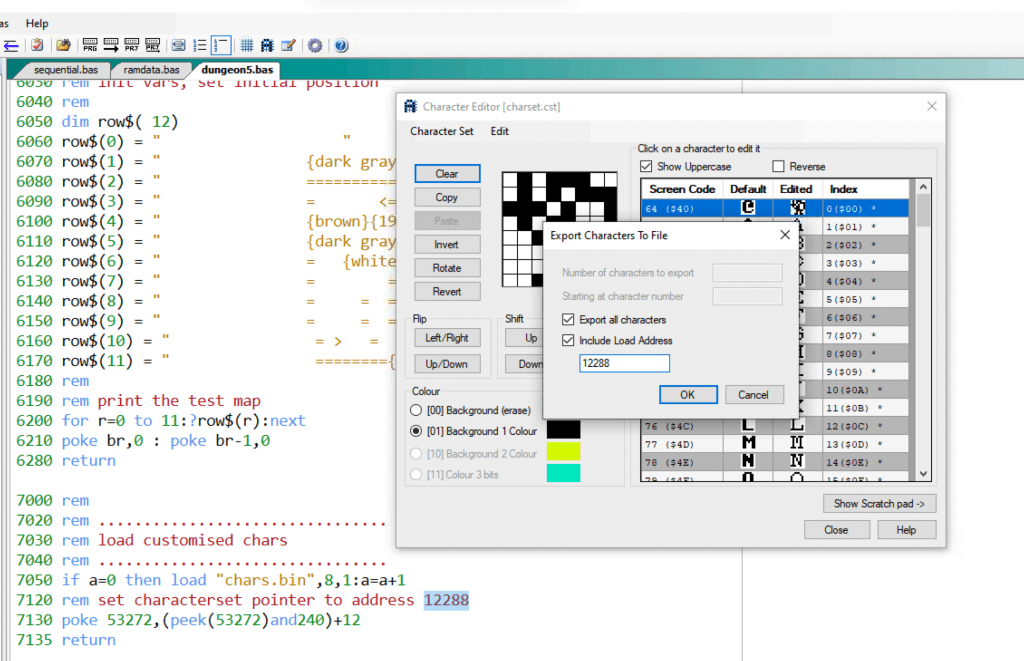
Task: Select [01] Background 1 Colour radio button
Action: pyautogui.click(x=416, y=431)
